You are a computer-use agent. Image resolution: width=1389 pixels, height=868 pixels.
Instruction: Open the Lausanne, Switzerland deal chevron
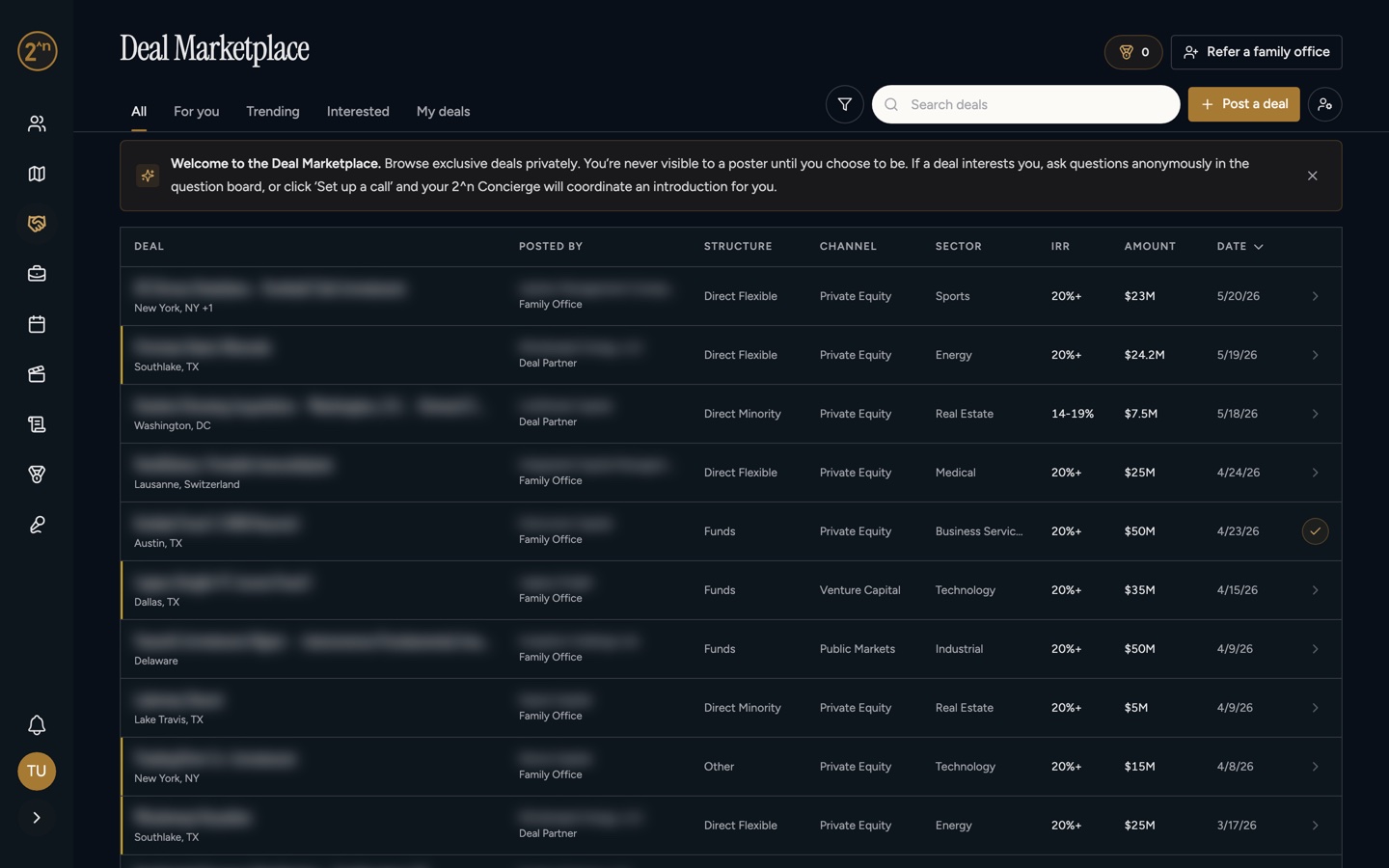click(1315, 473)
